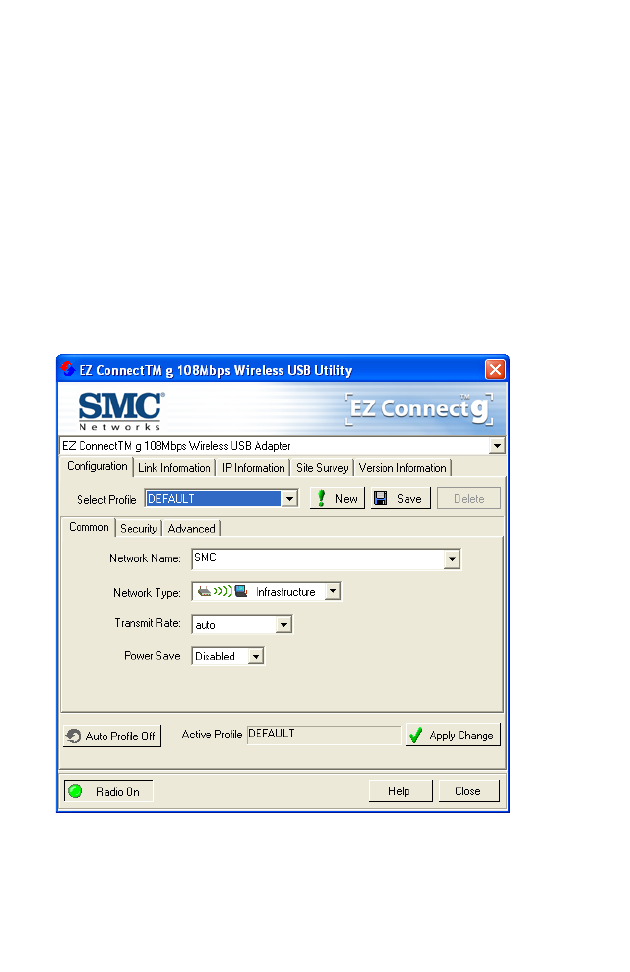Viewport: 630px width, 972px height.
Task: Open the adapter selection dropdown
Action: click(497, 446)
